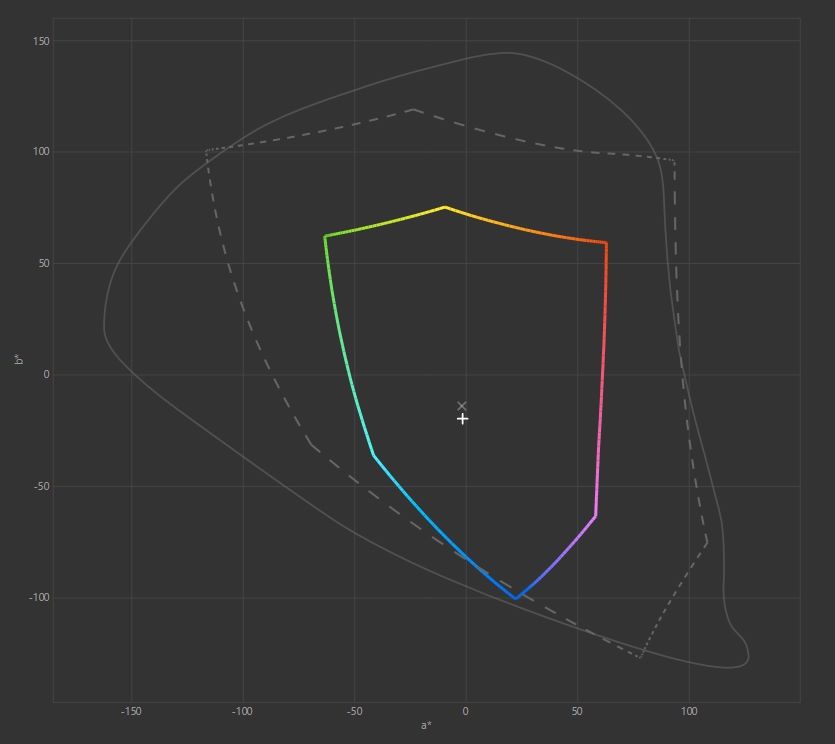Viewport: 835px width, 744px height.
Task: Click the gray X marker above the plus
Action: (462, 406)
